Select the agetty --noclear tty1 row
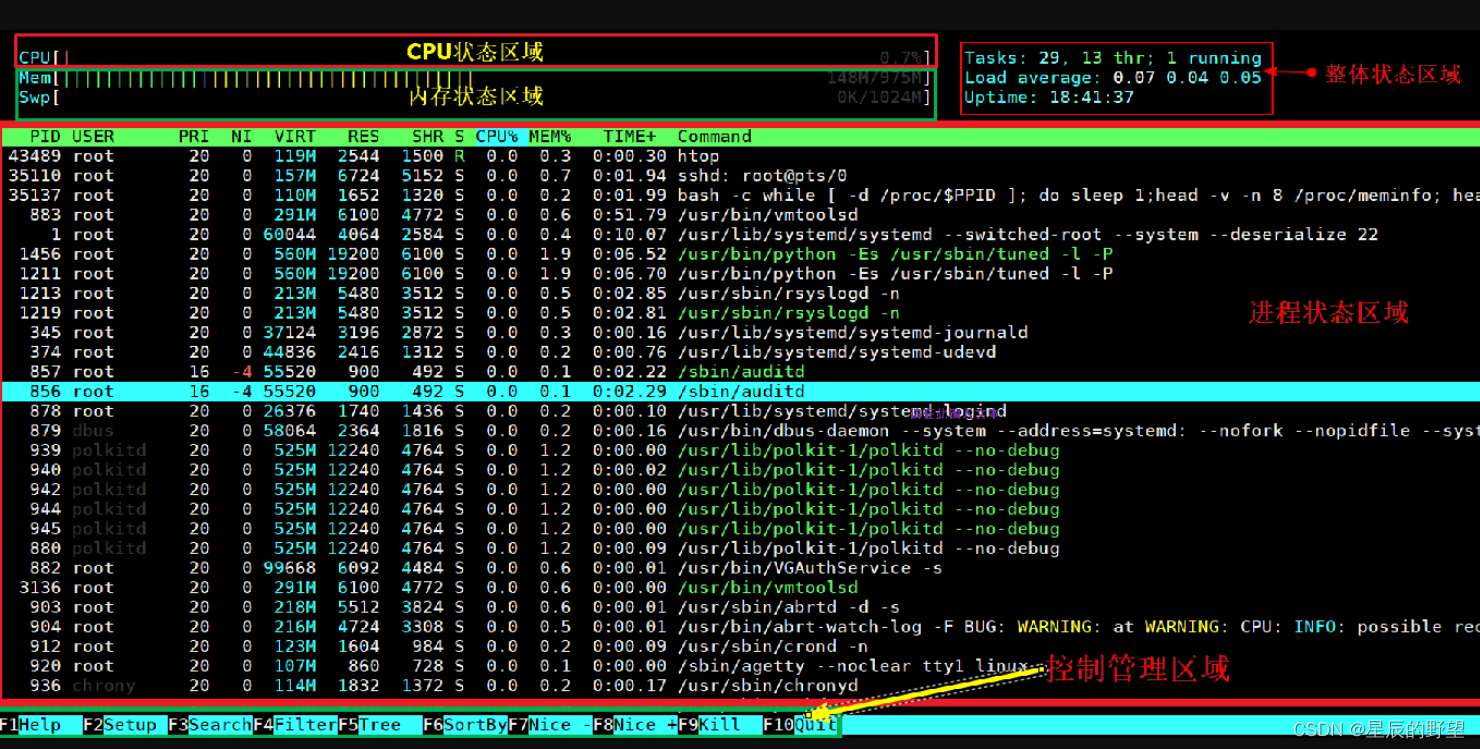1480x749 pixels. (740, 666)
